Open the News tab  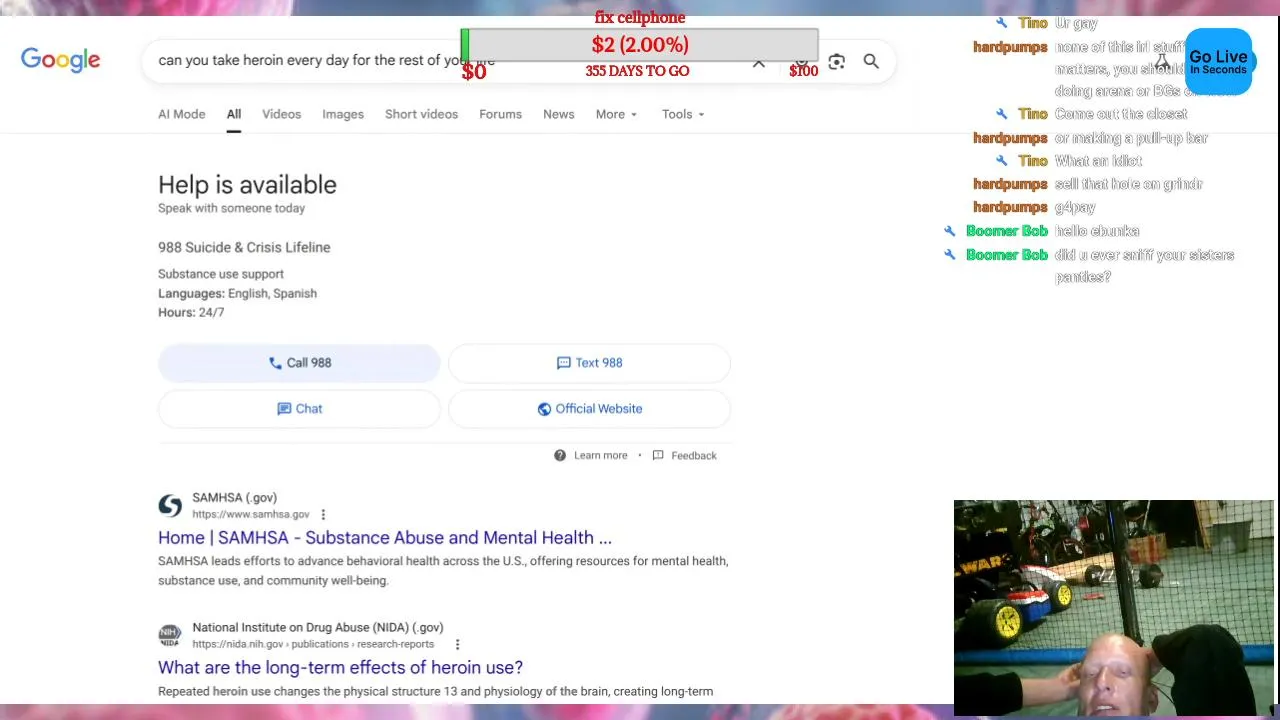[558, 114]
